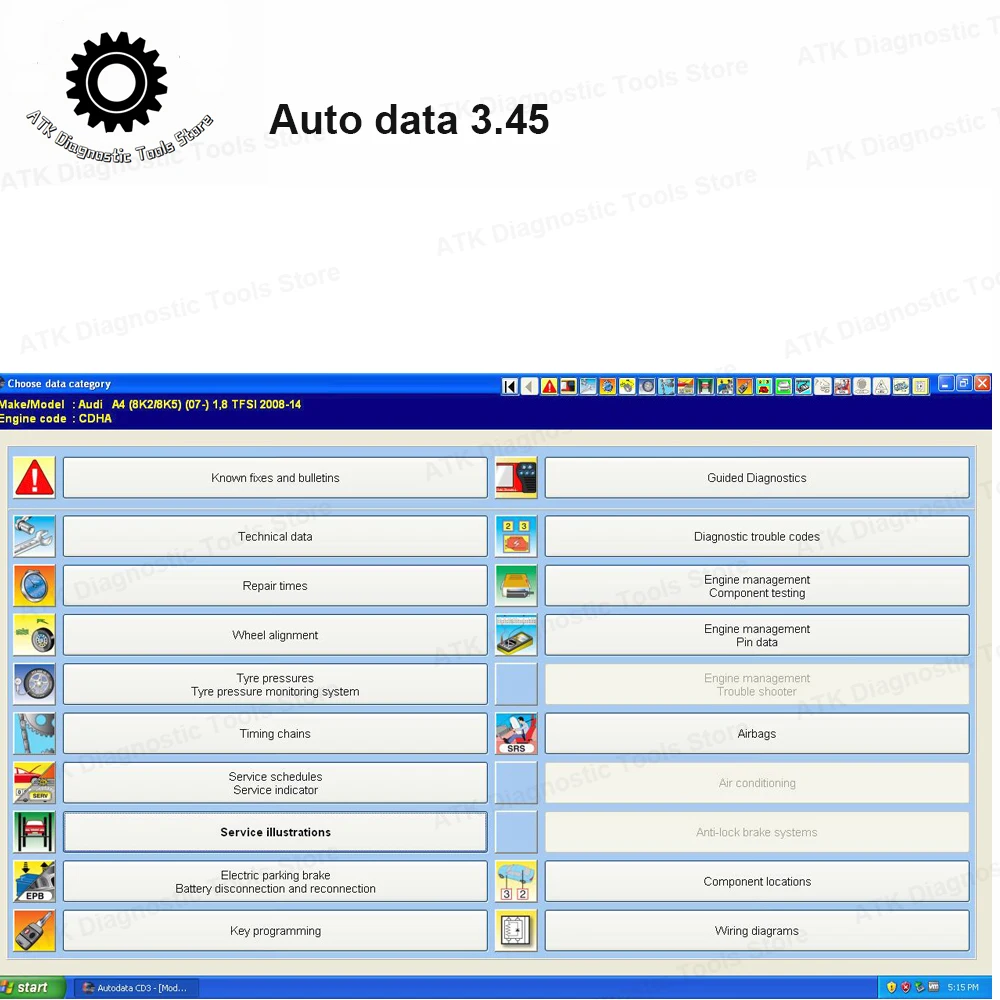Open Guided Diagnostics

tap(756, 478)
